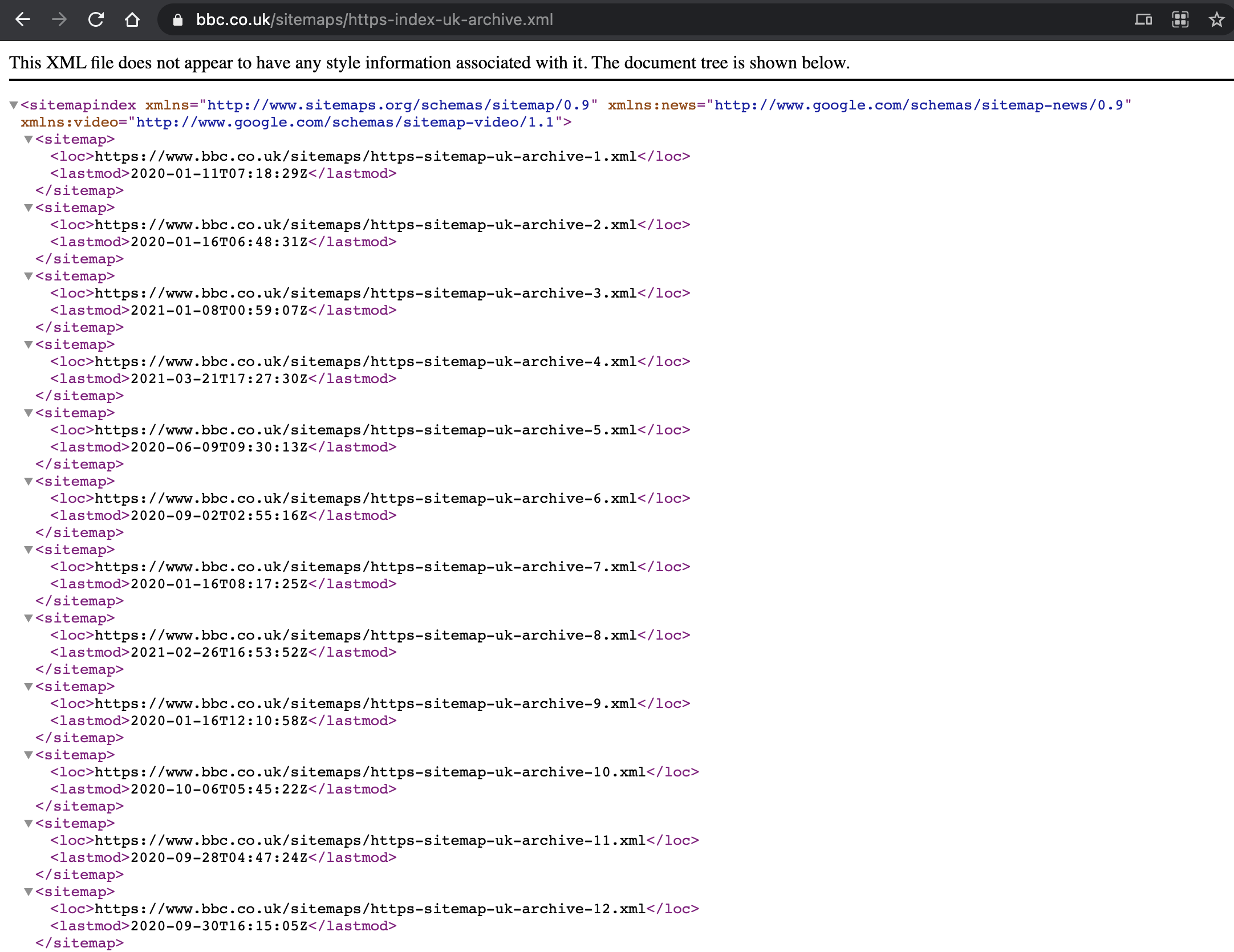Screen dimensions: 1234x952
Task: Collapse the root sitemapindex node
Action: [x=14, y=105]
